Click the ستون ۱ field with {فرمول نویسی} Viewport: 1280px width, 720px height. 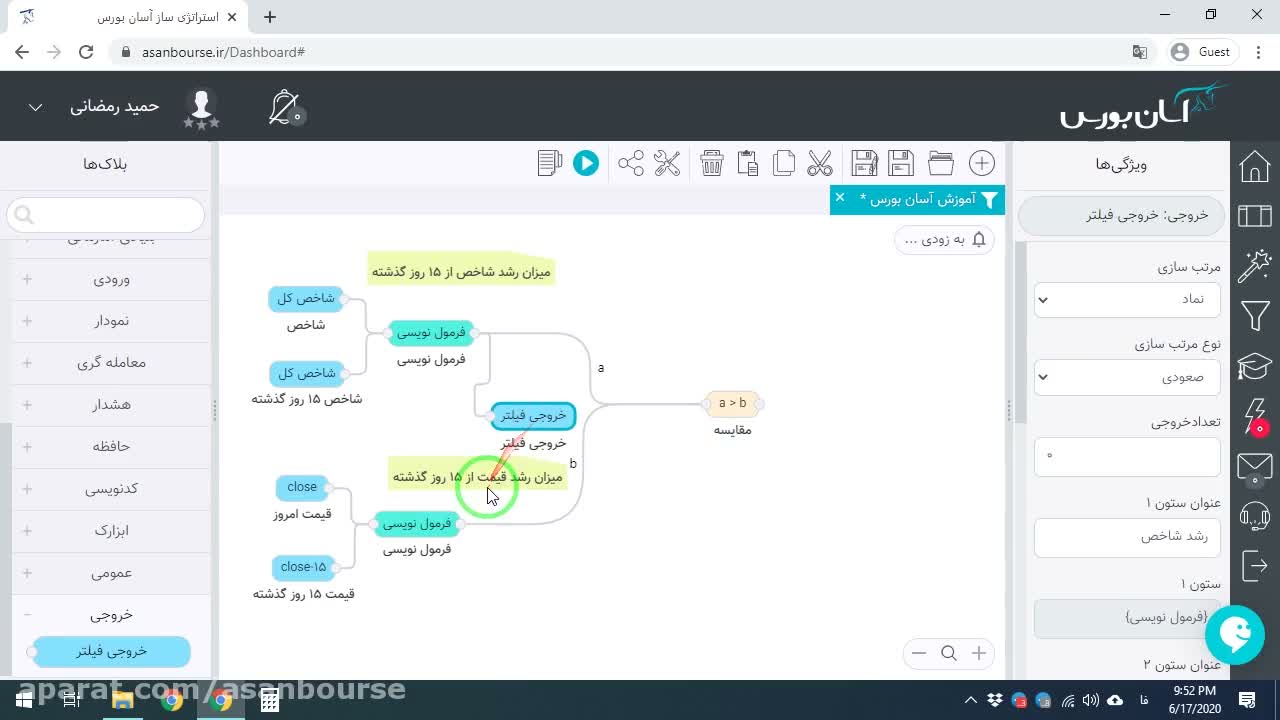1127,618
